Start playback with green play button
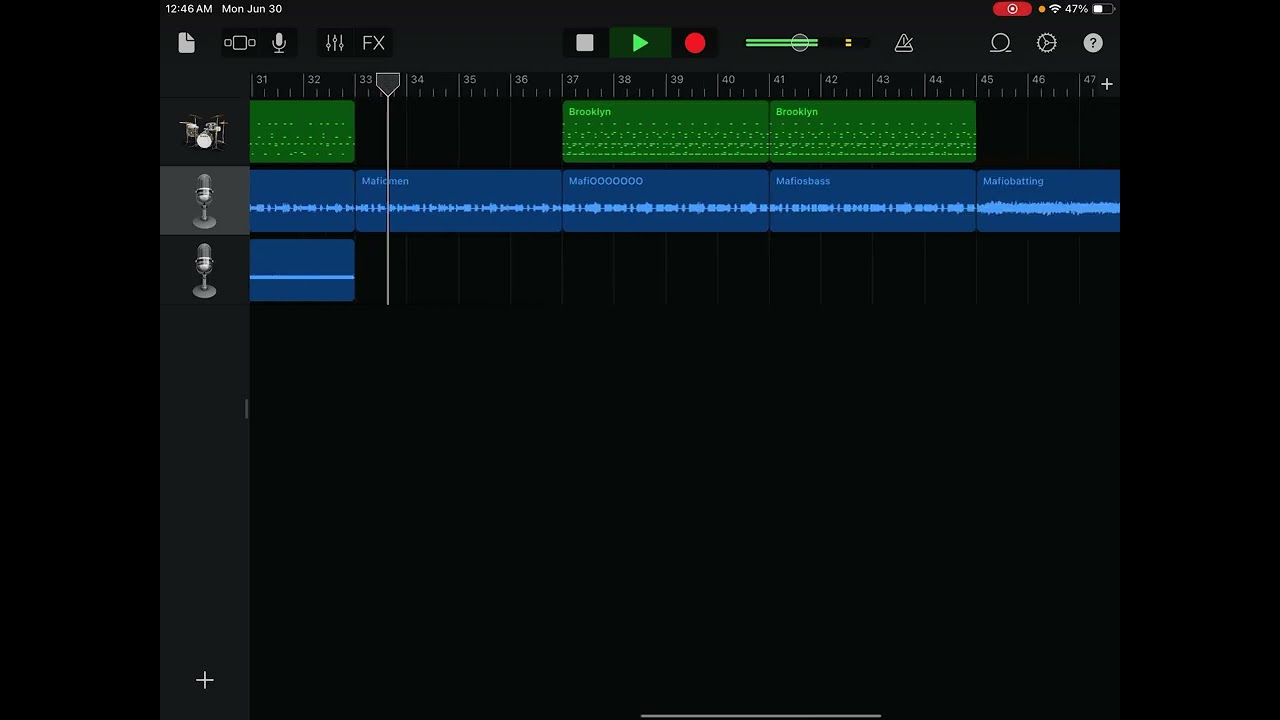 pyautogui.click(x=640, y=43)
